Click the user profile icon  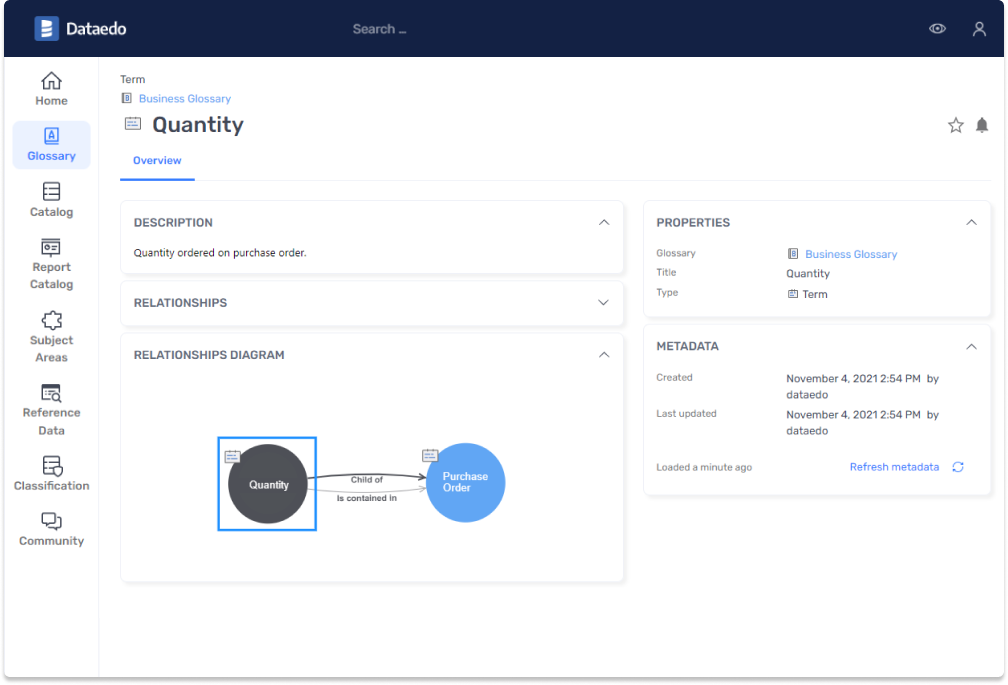979,29
